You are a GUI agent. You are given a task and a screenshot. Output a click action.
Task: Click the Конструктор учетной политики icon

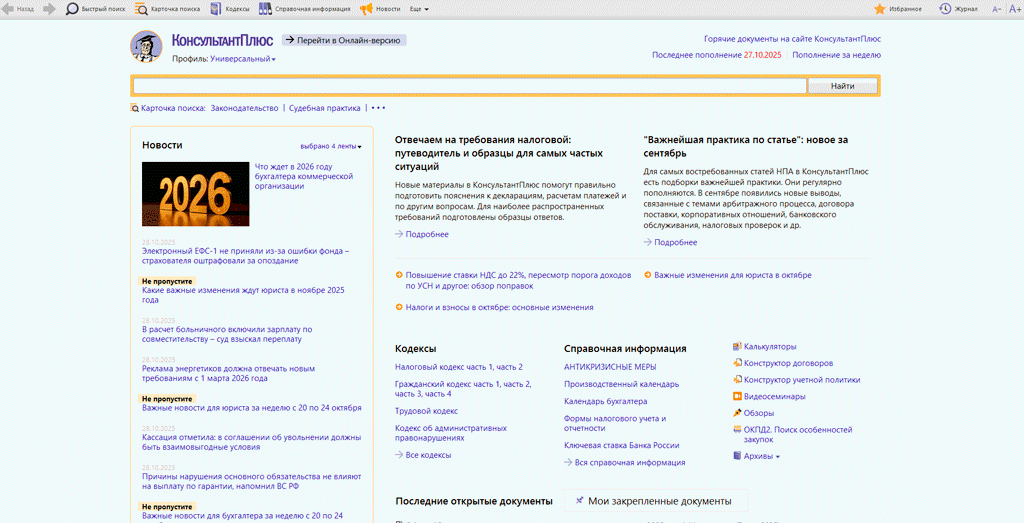737,379
